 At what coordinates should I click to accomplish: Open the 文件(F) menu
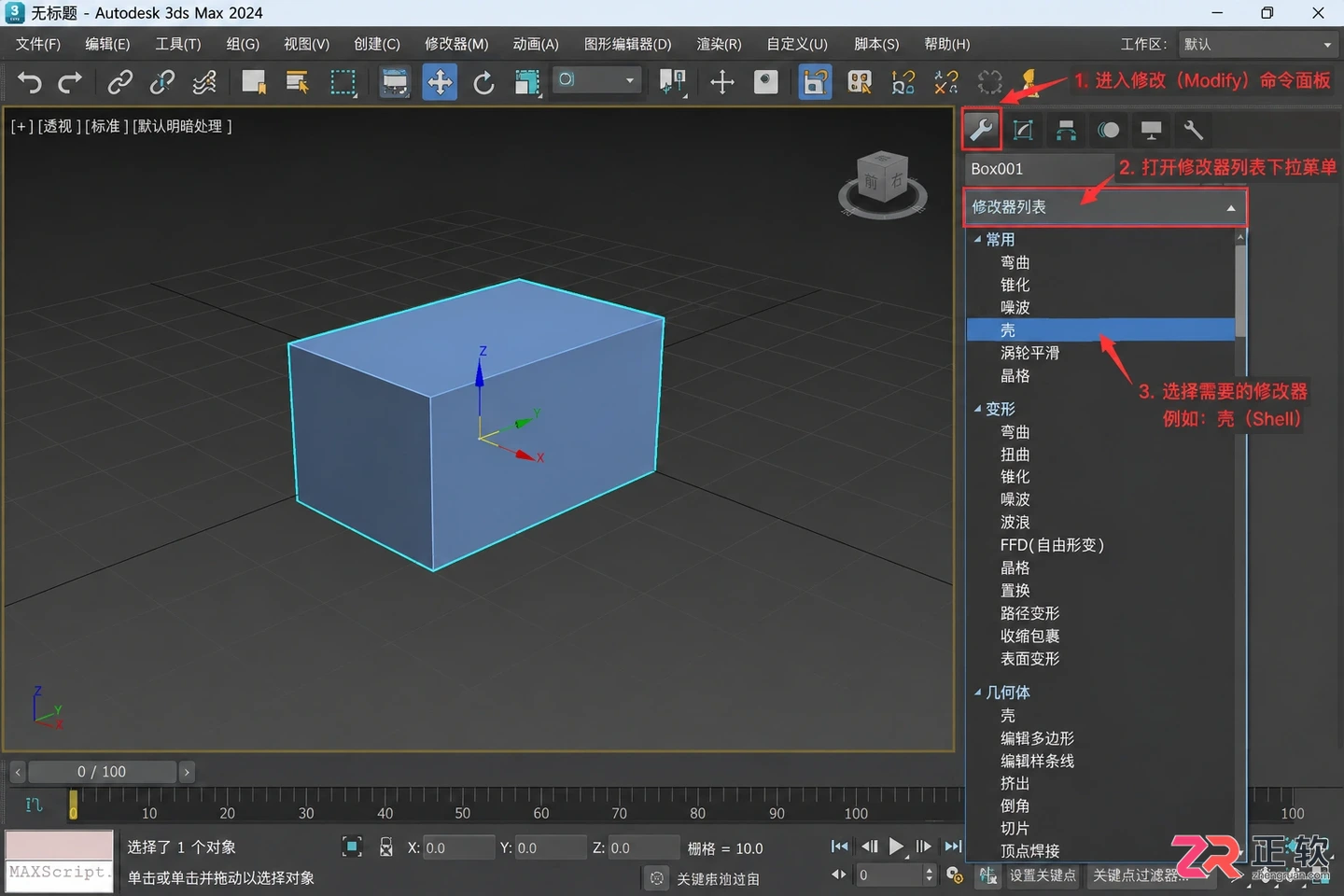click(x=38, y=44)
